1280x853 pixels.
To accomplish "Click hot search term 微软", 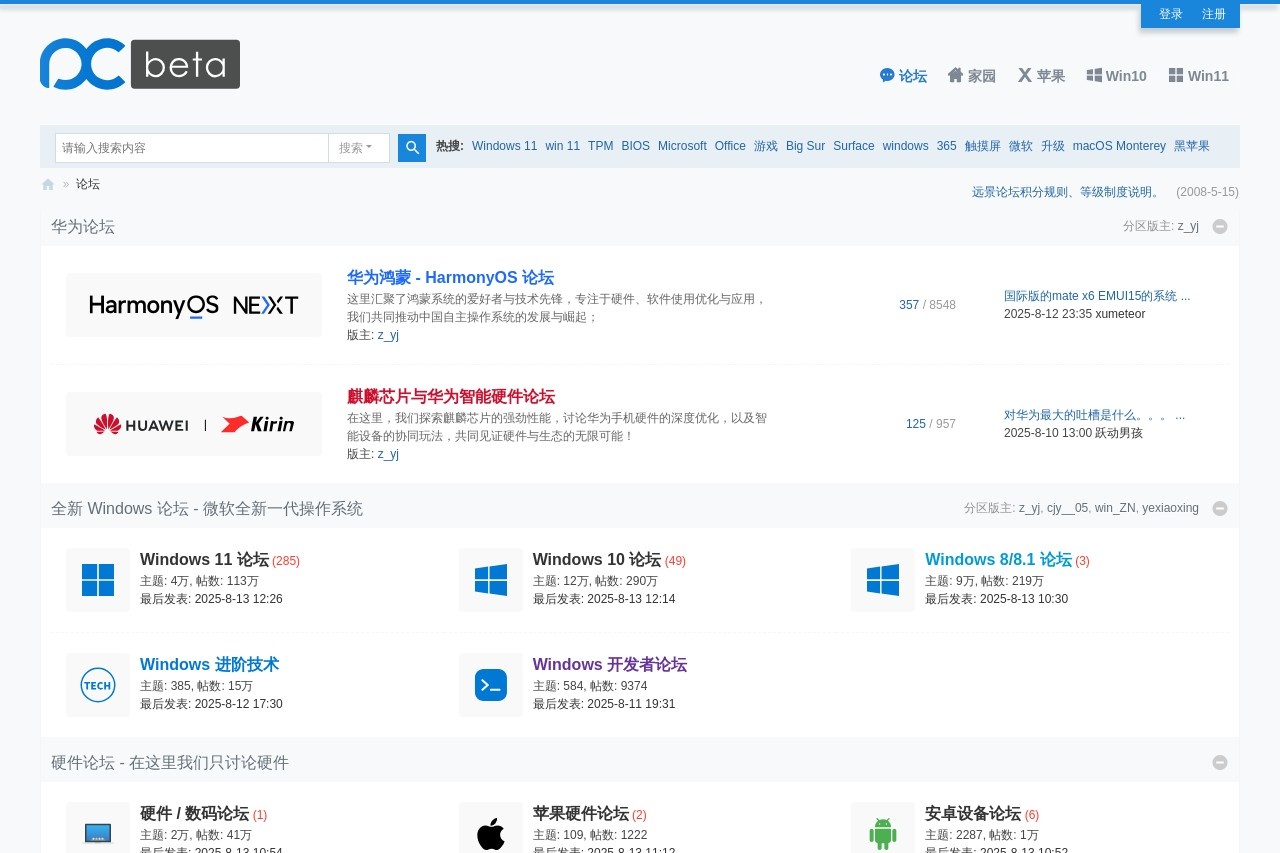I will coord(1021,146).
